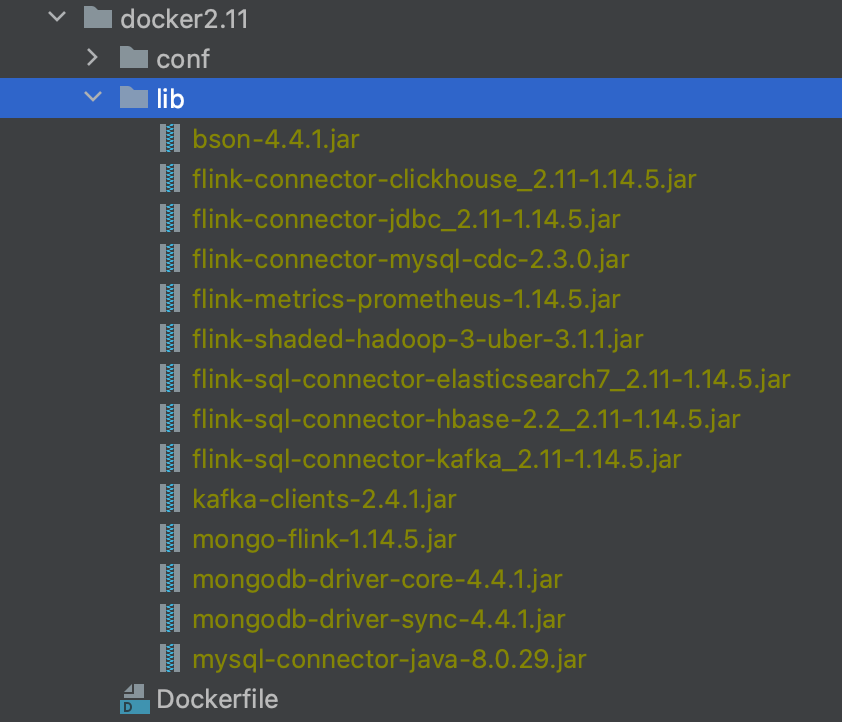Select flink-sql-connector-hbase-2.2_2.11-1.14.5.jar
This screenshot has width=842, height=722.
(x=466, y=419)
